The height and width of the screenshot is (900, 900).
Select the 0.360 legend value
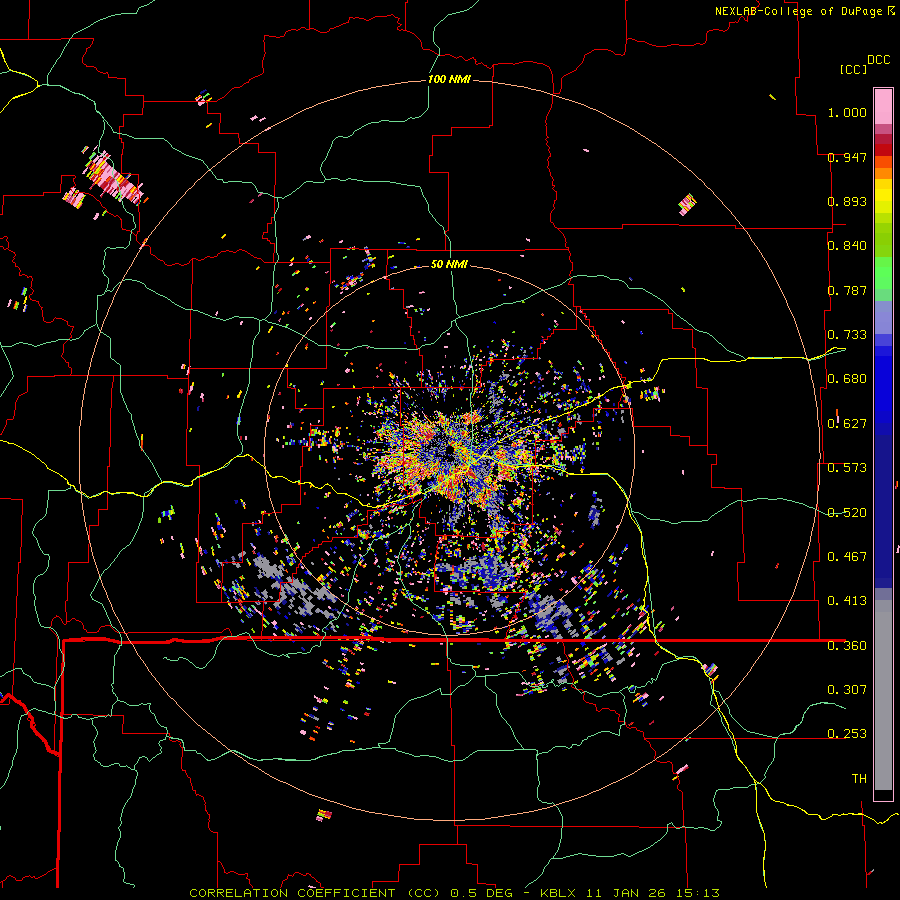pyautogui.click(x=847, y=646)
